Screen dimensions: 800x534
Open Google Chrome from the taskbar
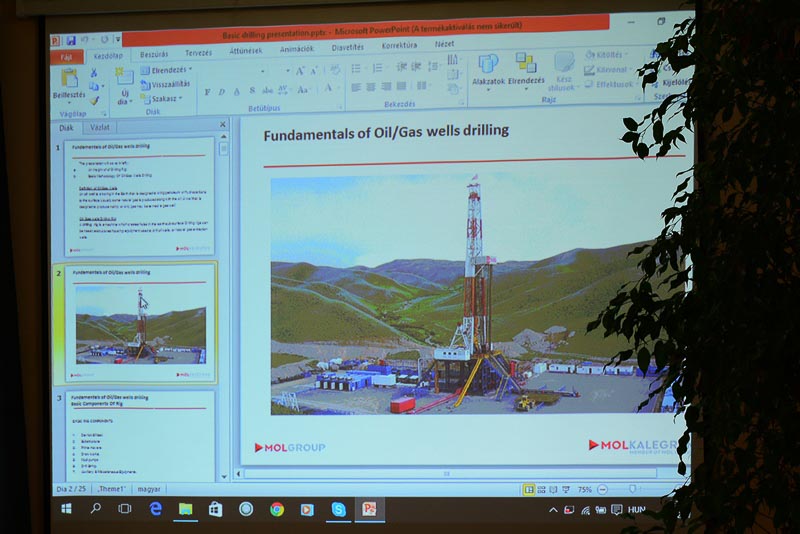277,509
